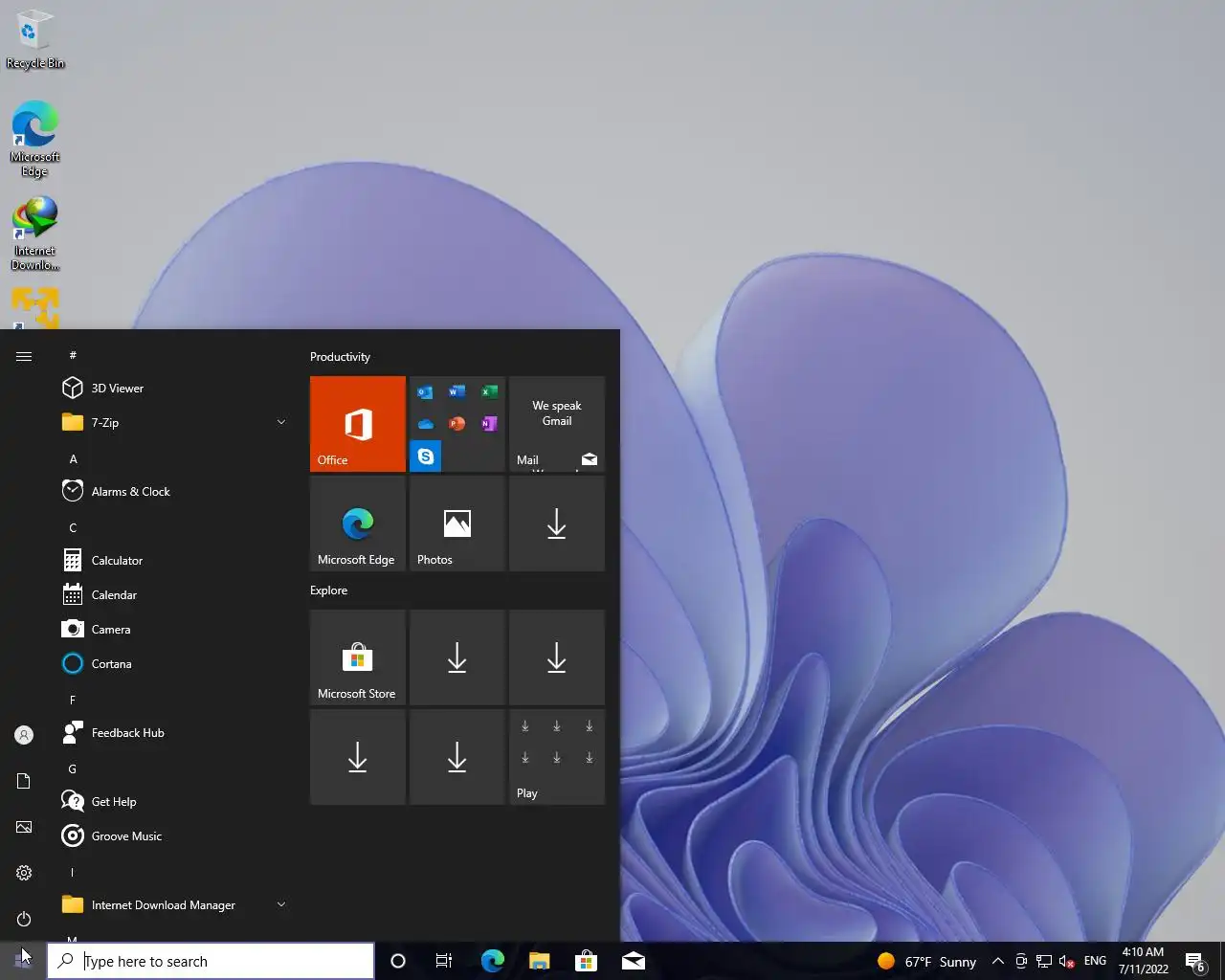Open the notification center
Image resolution: width=1225 pixels, height=980 pixels.
tap(1195, 961)
